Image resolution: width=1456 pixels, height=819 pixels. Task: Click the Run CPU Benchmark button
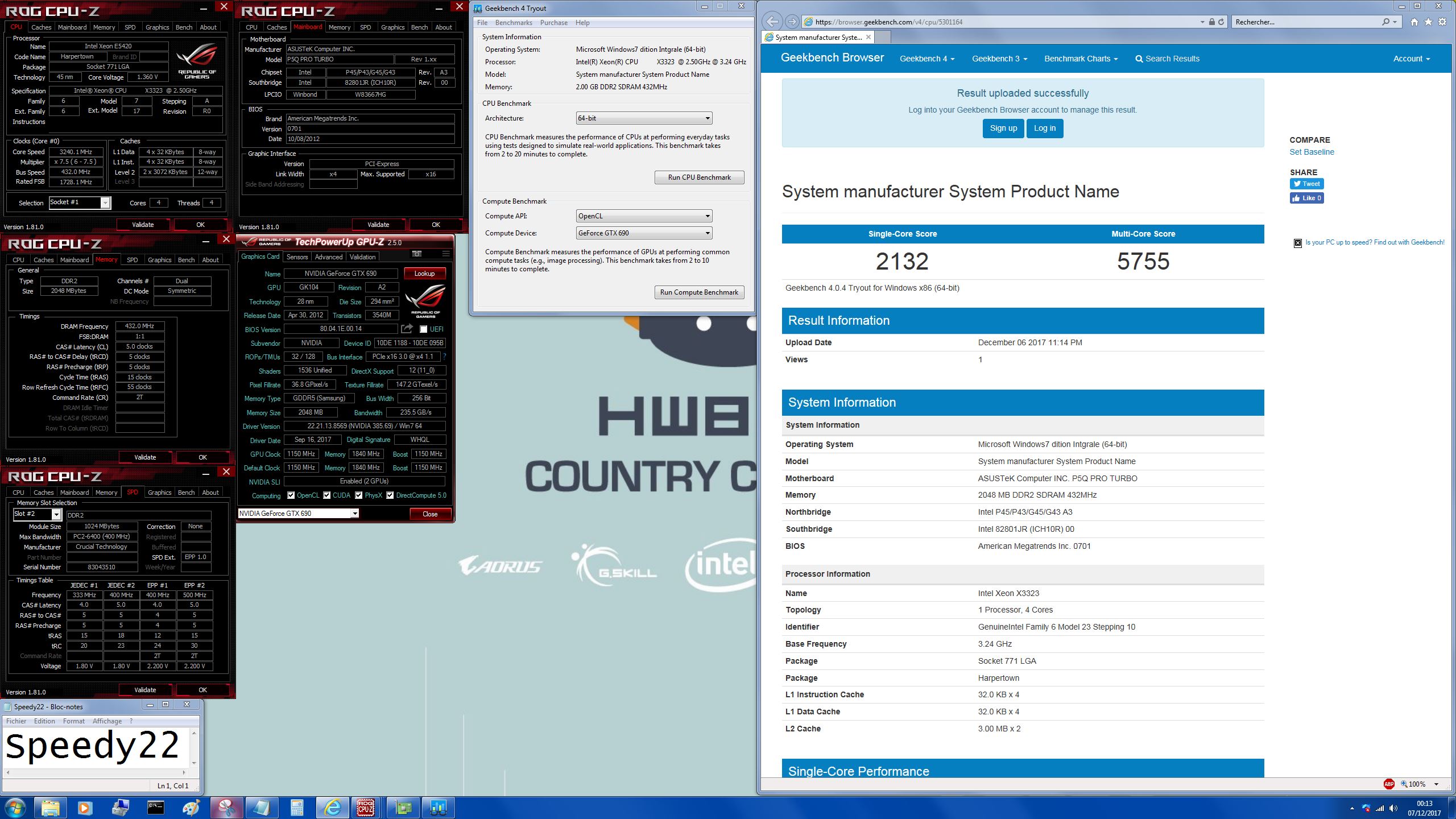tap(699, 177)
